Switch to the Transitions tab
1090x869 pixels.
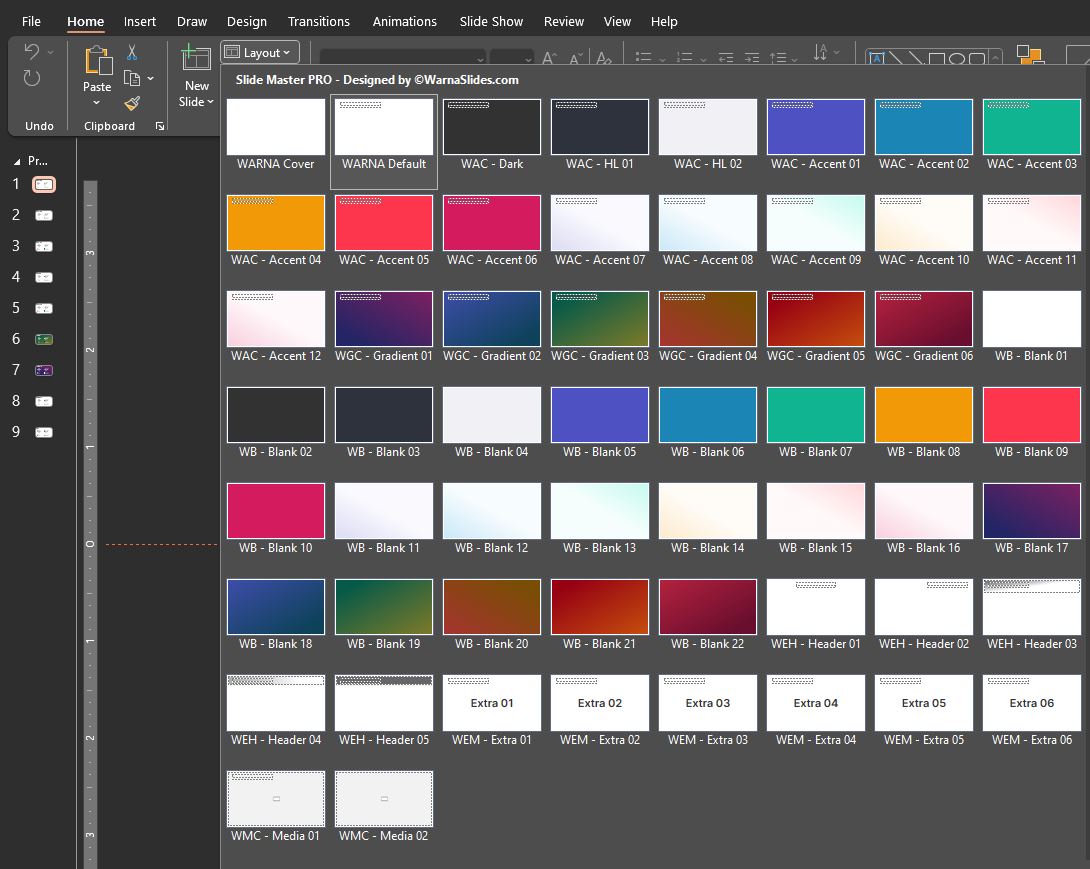318,21
